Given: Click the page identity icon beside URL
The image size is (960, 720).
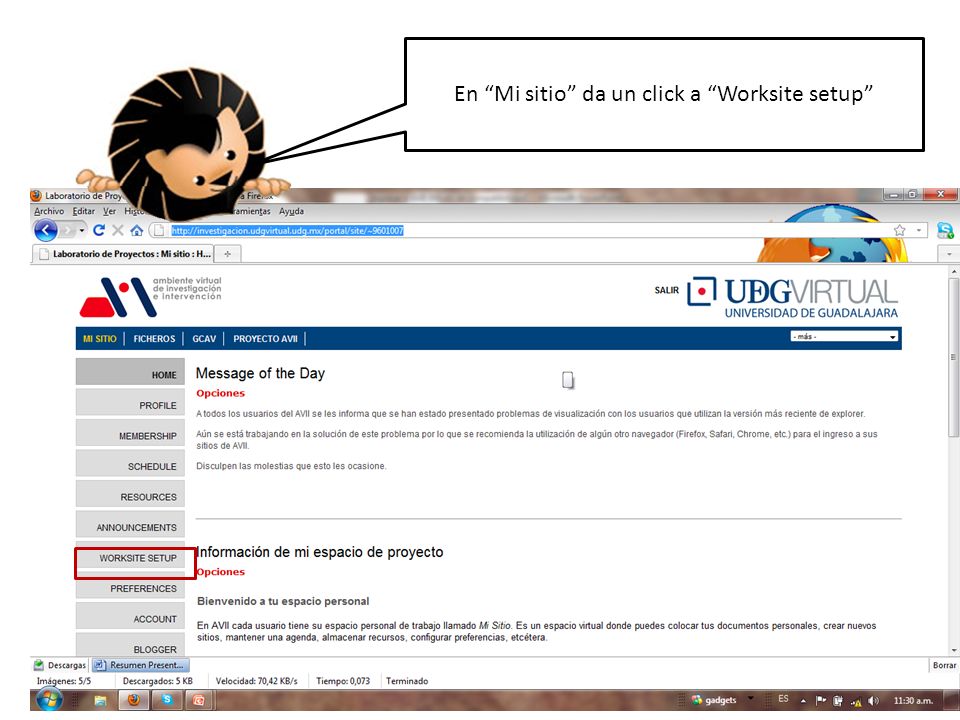Looking at the screenshot, I should (x=159, y=230).
